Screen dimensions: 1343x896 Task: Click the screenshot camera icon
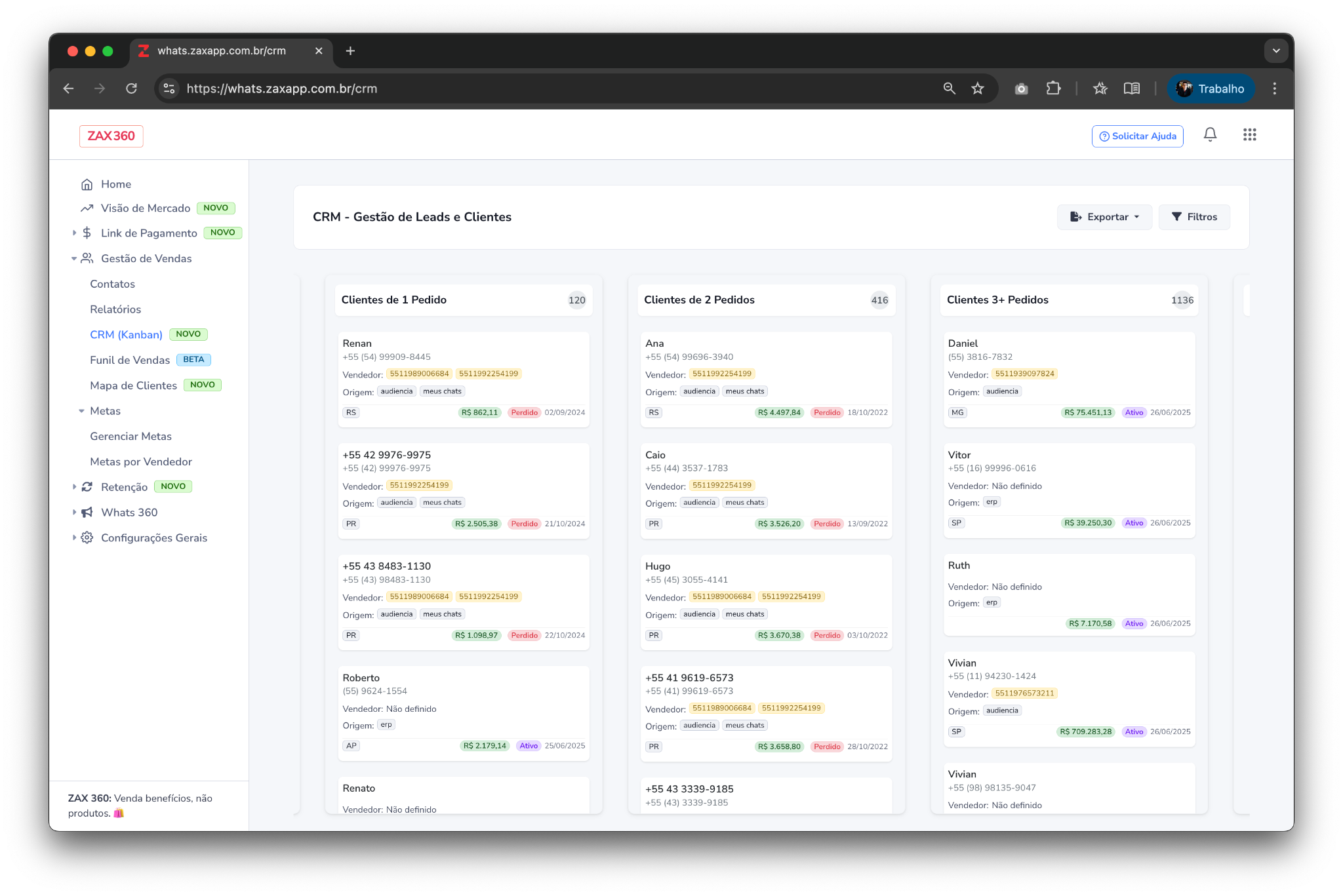(1021, 88)
